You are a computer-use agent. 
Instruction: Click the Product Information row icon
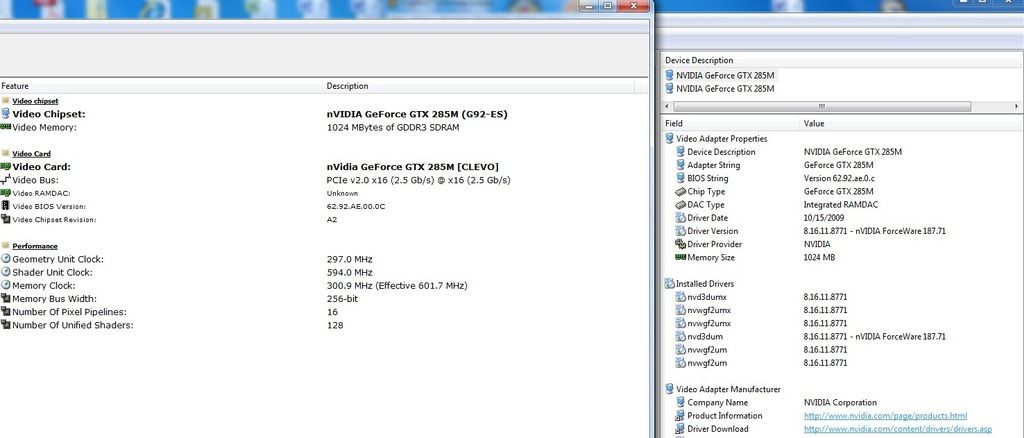click(680, 416)
